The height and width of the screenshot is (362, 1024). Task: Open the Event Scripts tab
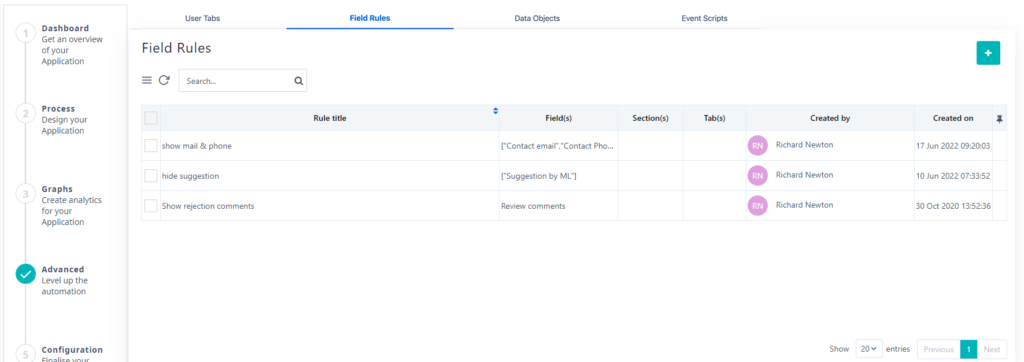[704, 18]
